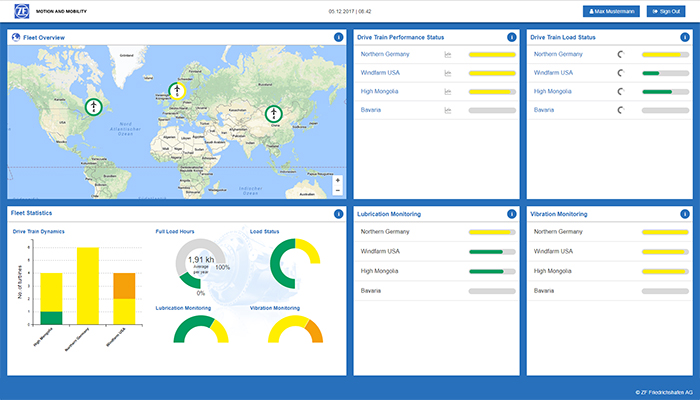Image resolution: width=700 pixels, height=400 pixels.
Task: Click load gauge icon for High Mongolia
Action: click(621, 92)
